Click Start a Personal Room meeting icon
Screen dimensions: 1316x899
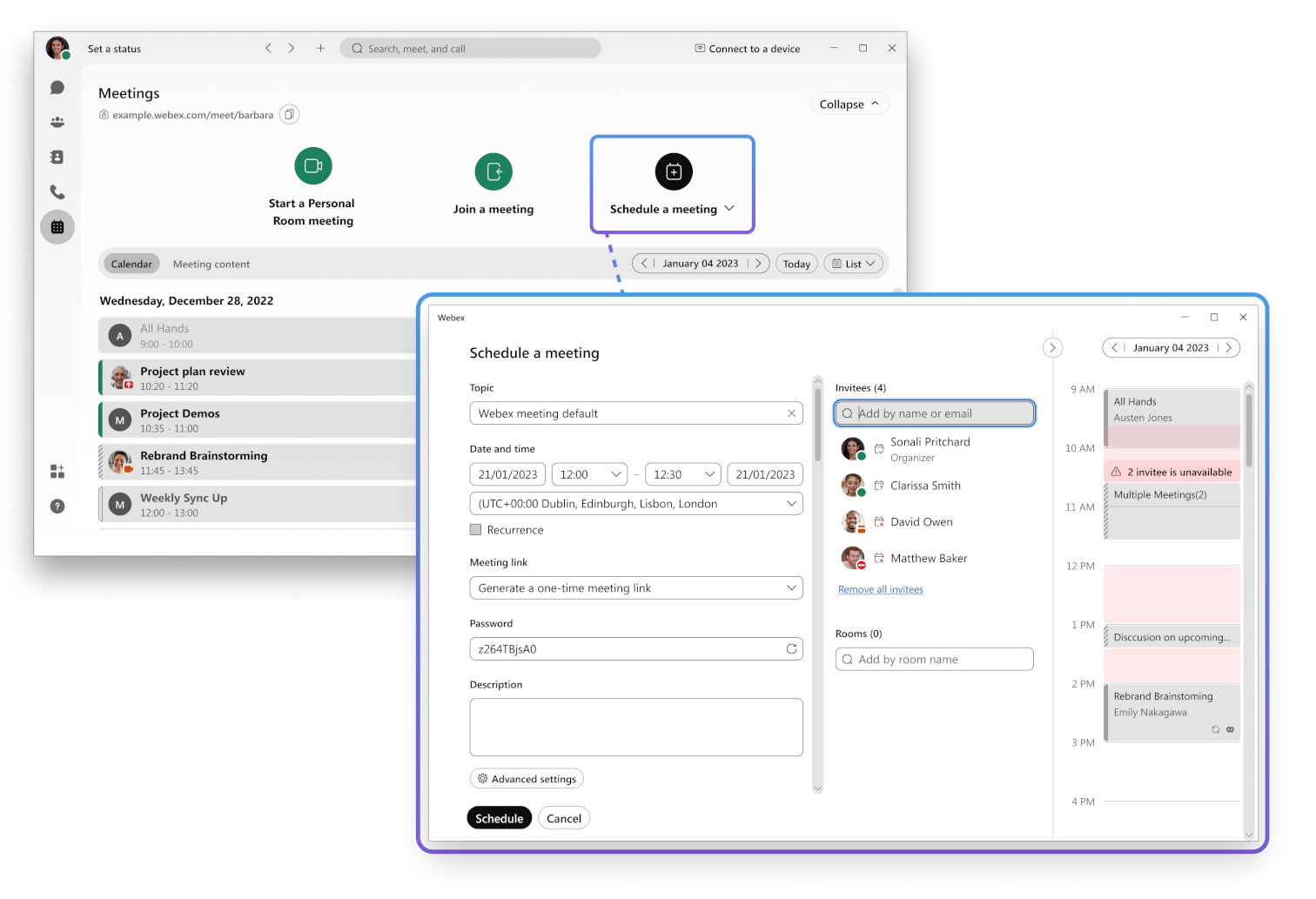[313, 166]
